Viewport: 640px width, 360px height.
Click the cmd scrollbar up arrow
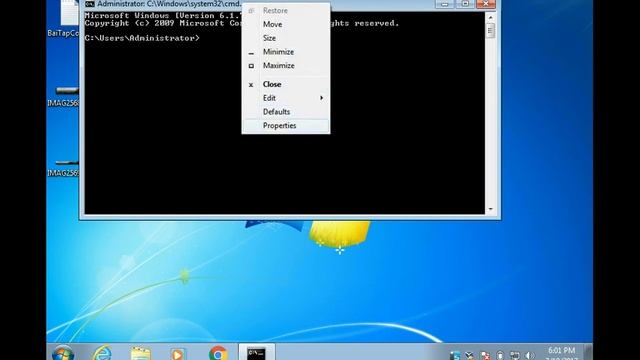pyautogui.click(x=491, y=18)
